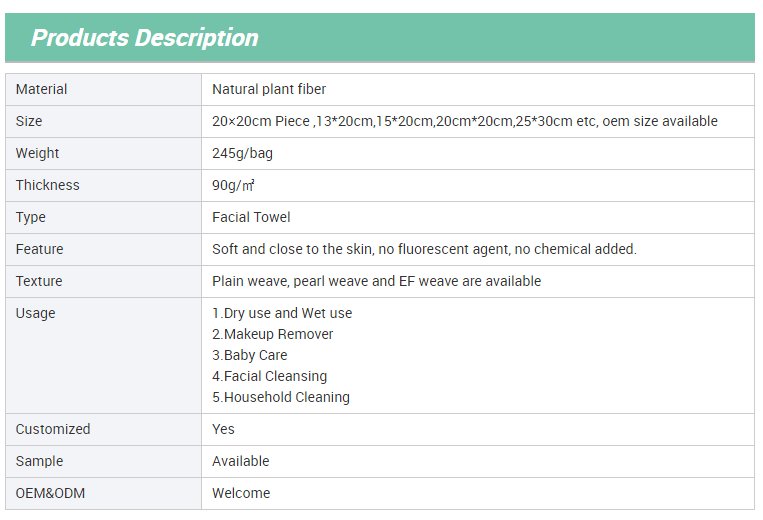Click the Household Cleaning usage line
763x520 pixels.
coord(281,397)
